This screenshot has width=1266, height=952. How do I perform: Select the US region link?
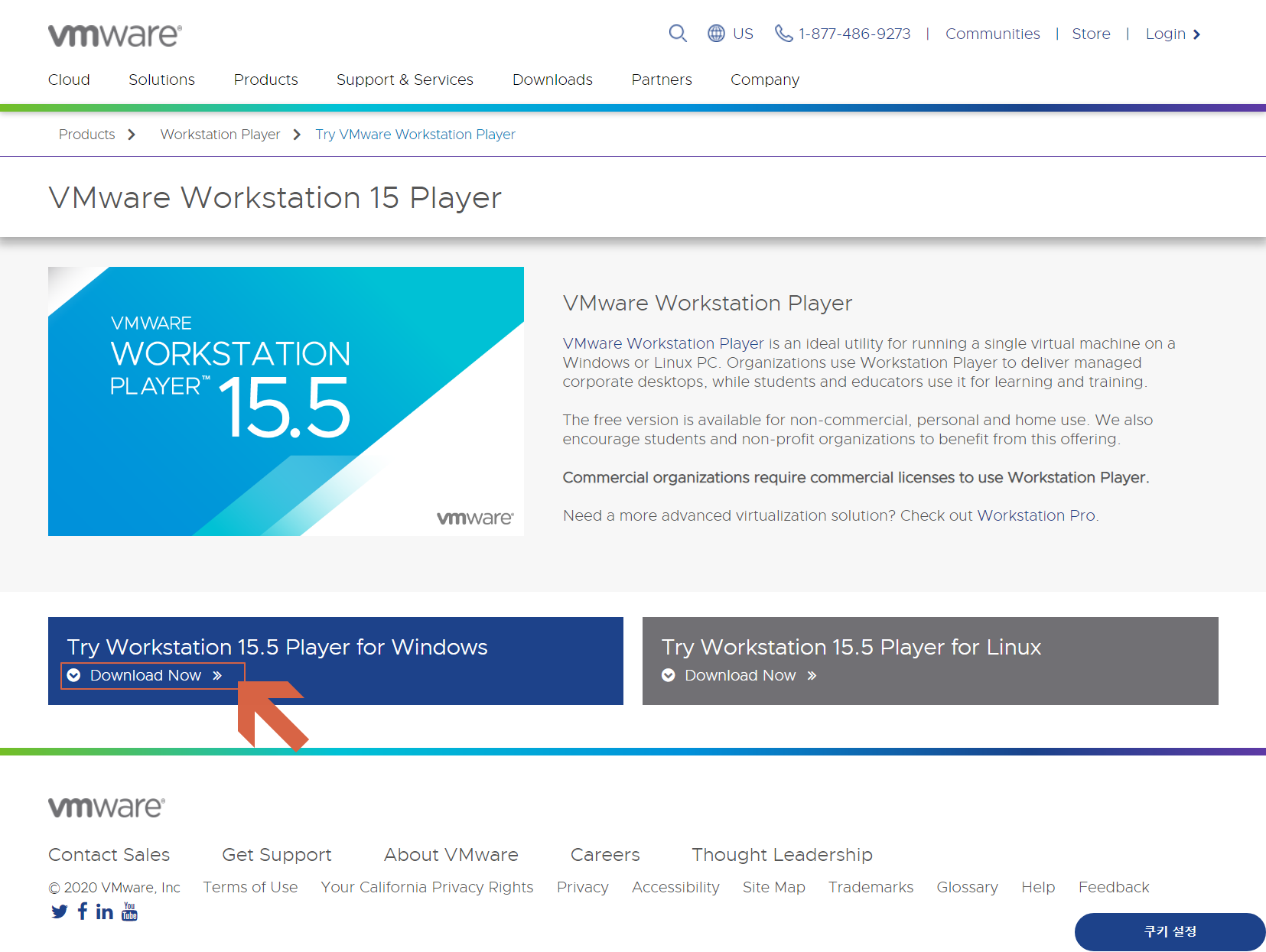pos(743,34)
